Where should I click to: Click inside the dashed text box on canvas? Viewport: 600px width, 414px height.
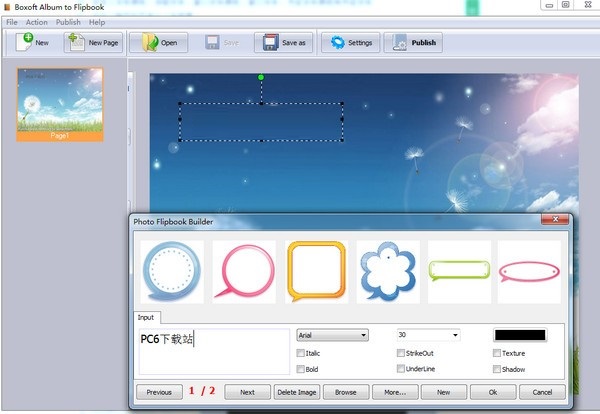261,122
